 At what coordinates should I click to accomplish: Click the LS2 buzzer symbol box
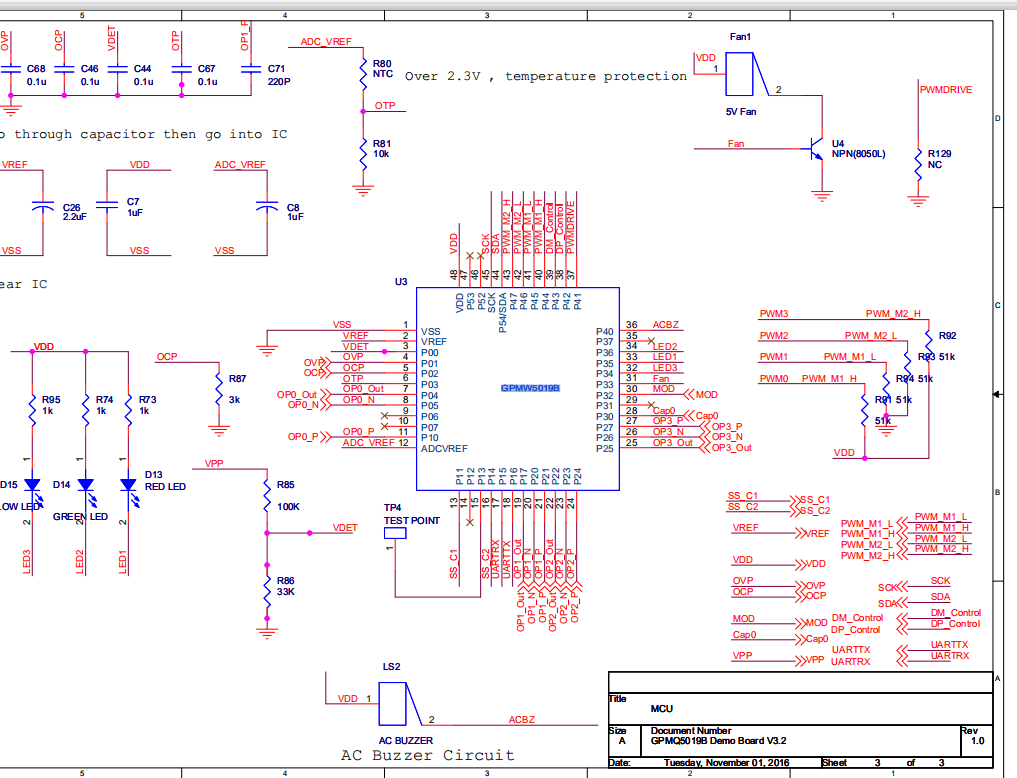coord(392,704)
